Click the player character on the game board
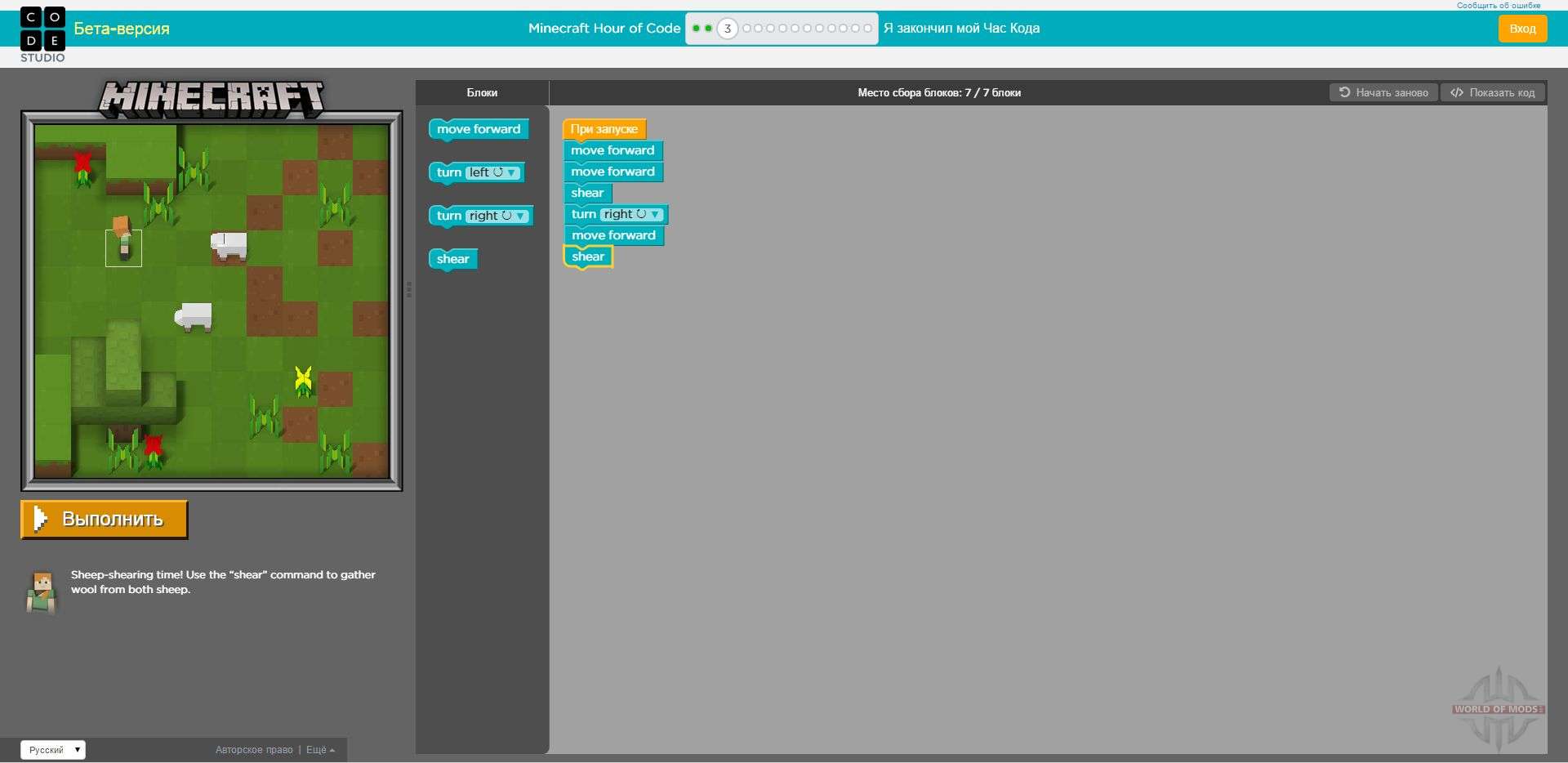The width and height of the screenshot is (1568, 763). (122, 239)
